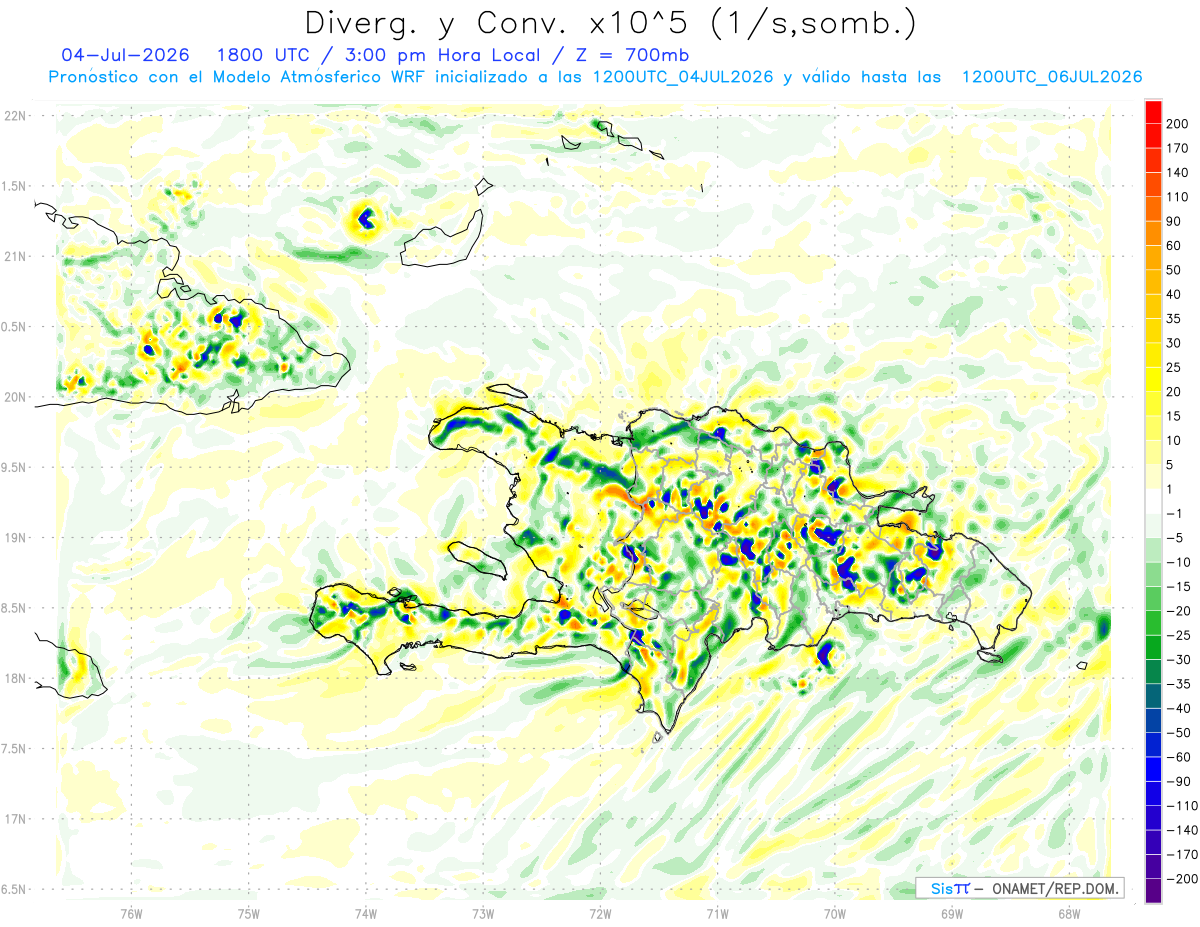Click the valid-until time '1200UTC_06JUL2026'

(x=1051, y=77)
